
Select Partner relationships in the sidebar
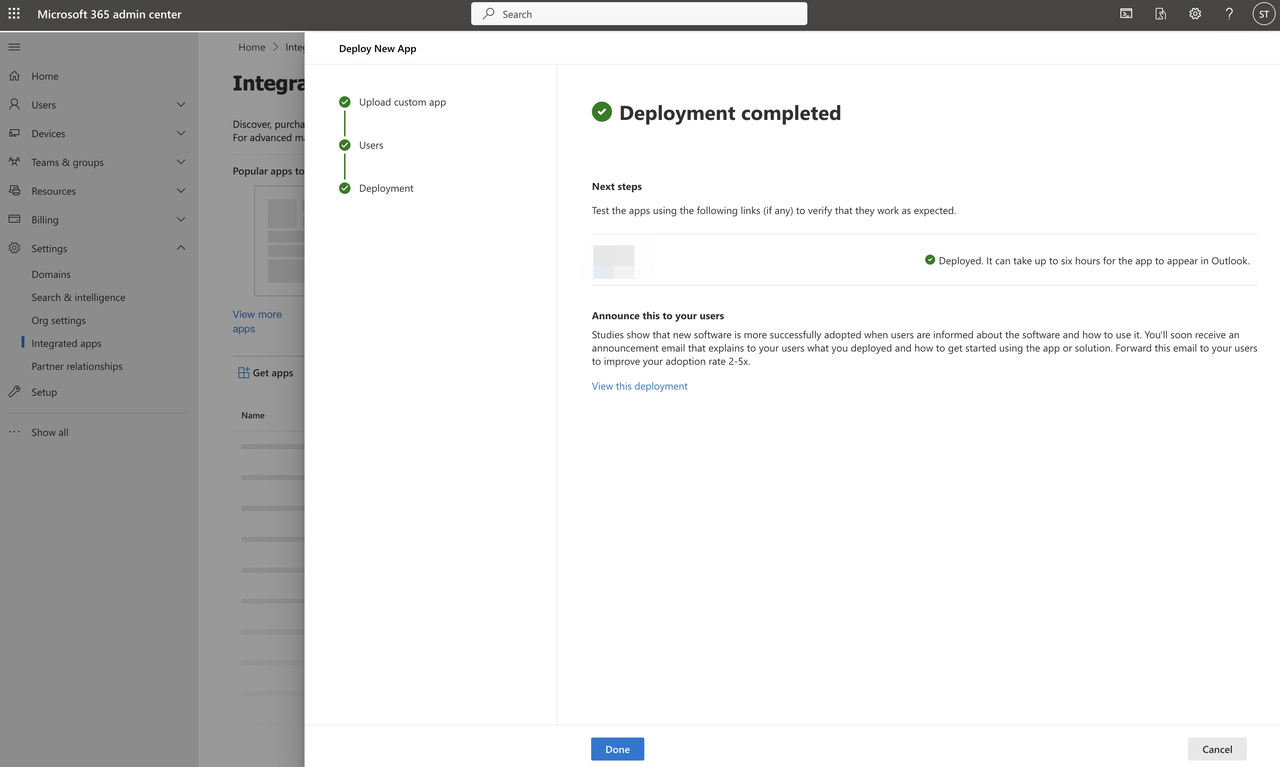pyautogui.click(x=77, y=366)
